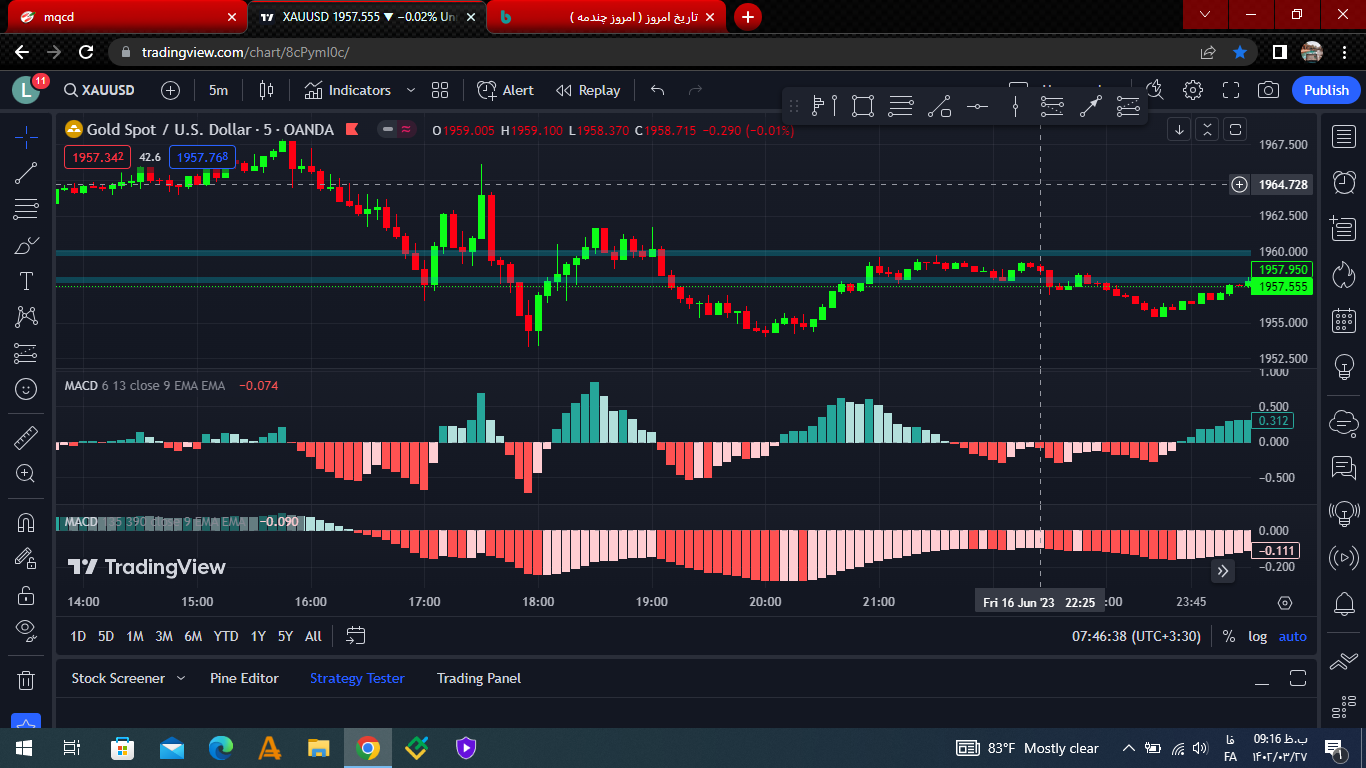The height and width of the screenshot is (768, 1366).
Task: Select the text annotation tool
Action: [26, 281]
